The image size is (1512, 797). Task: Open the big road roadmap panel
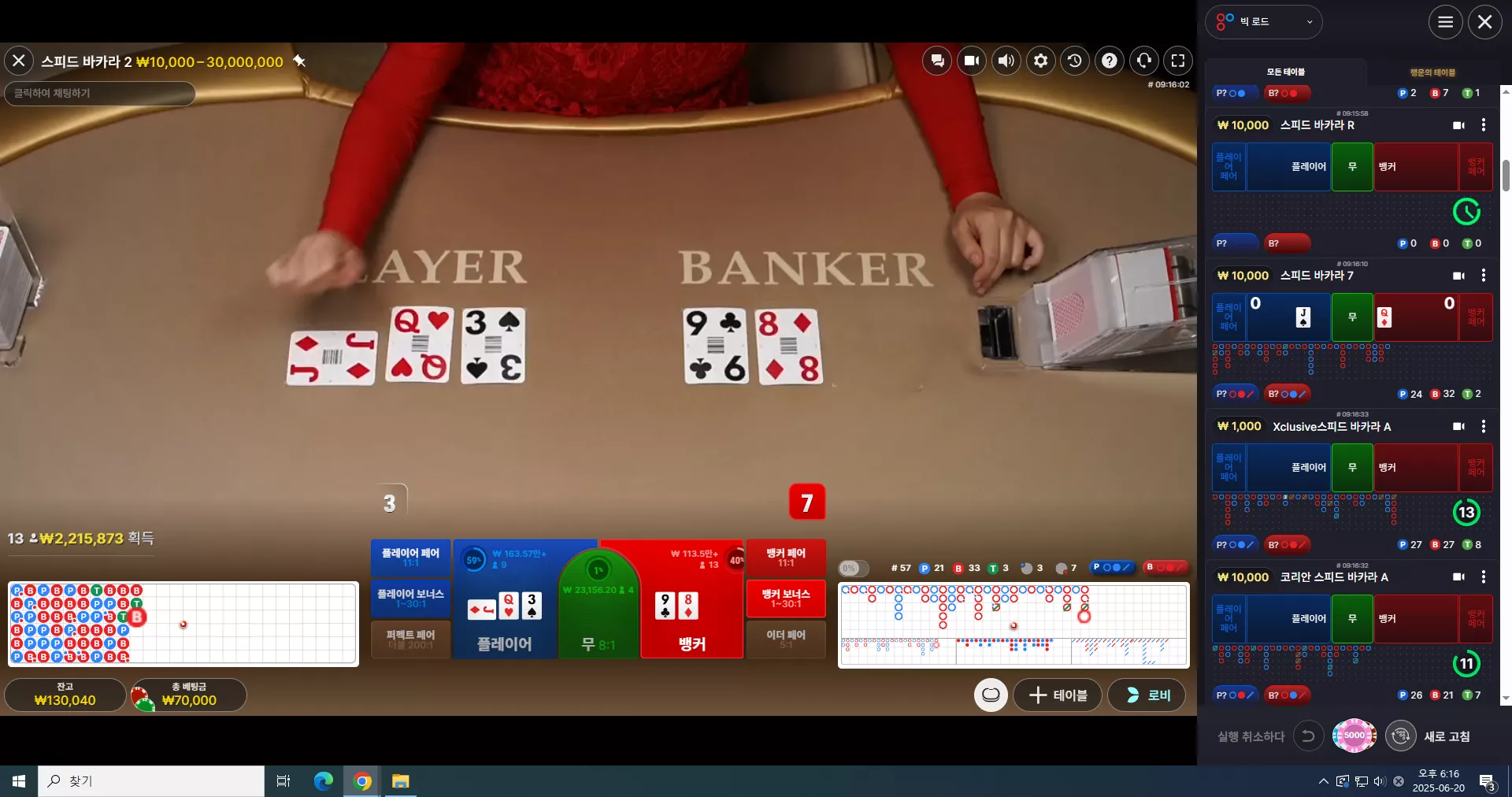click(x=1014, y=625)
